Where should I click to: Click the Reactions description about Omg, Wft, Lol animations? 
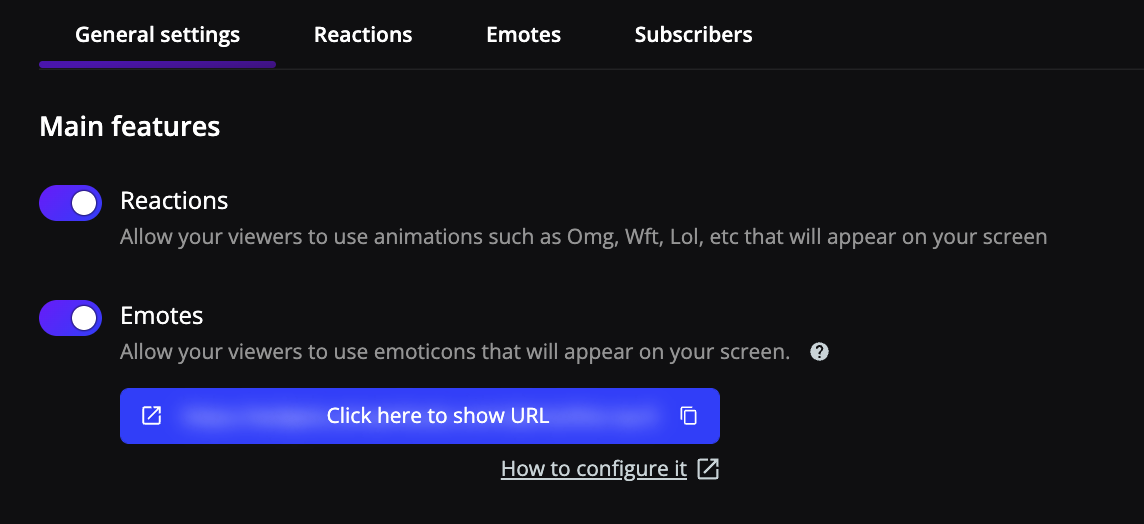(x=584, y=237)
